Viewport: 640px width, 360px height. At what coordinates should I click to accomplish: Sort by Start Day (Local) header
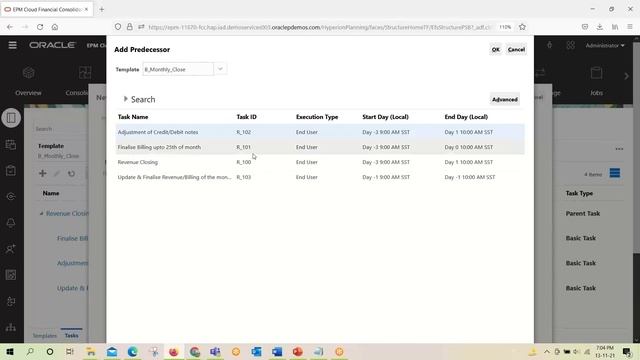385,117
